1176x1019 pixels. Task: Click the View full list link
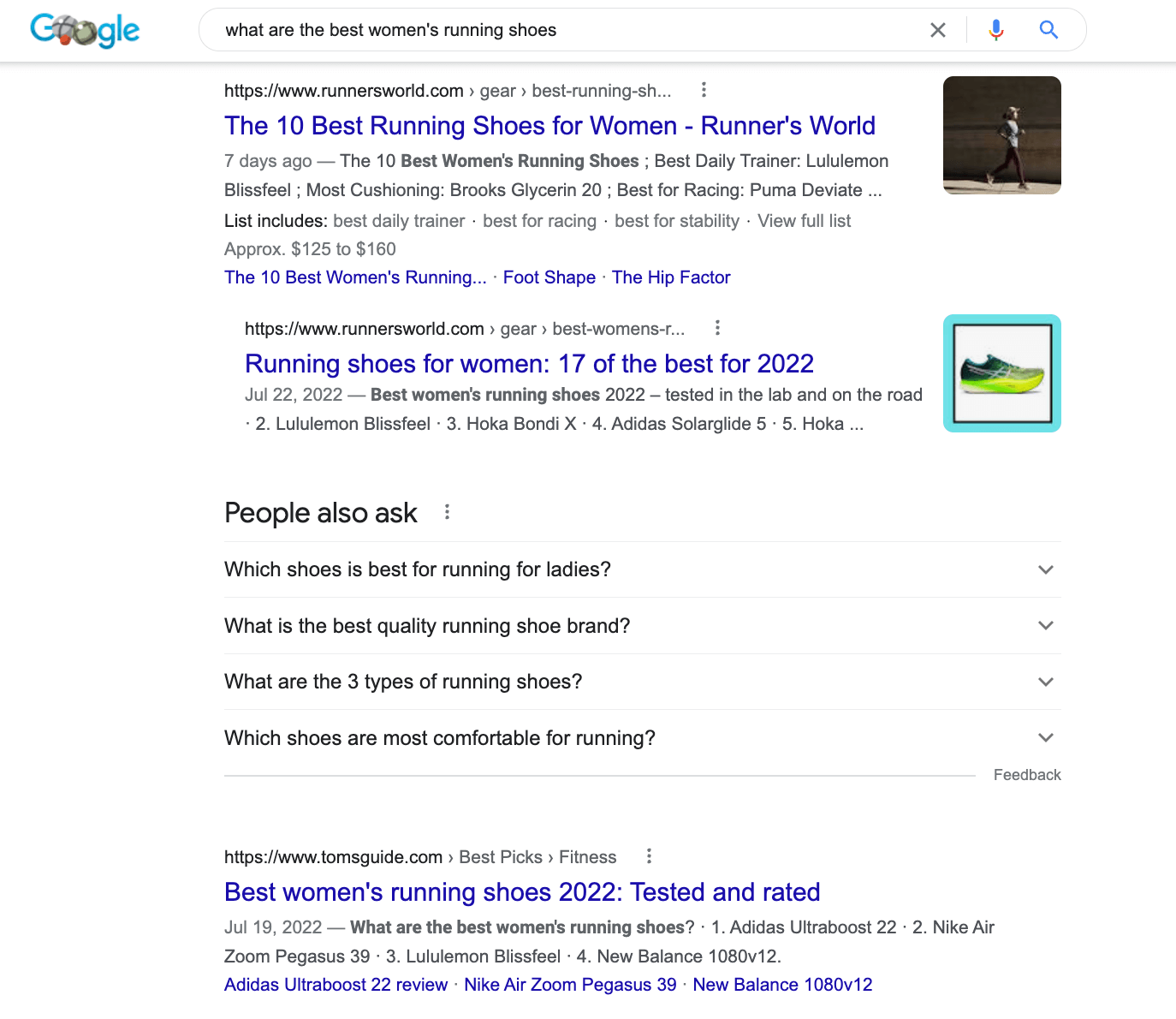coord(803,221)
